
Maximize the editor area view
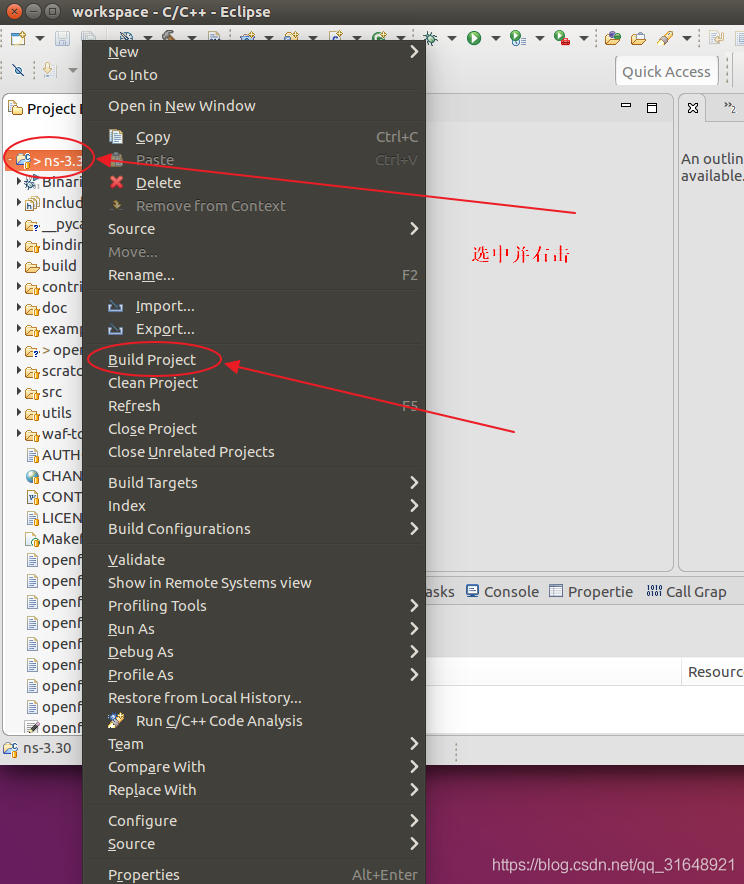652,108
